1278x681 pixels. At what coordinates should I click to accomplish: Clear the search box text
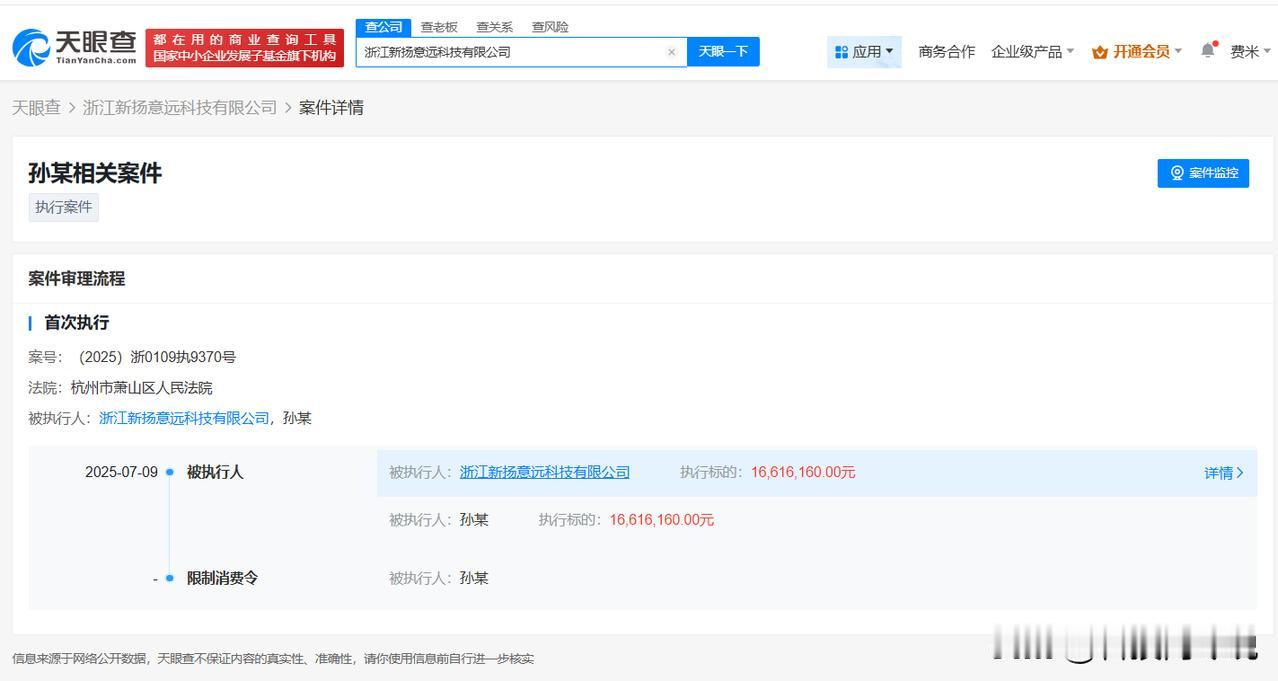(x=671, y=52)
